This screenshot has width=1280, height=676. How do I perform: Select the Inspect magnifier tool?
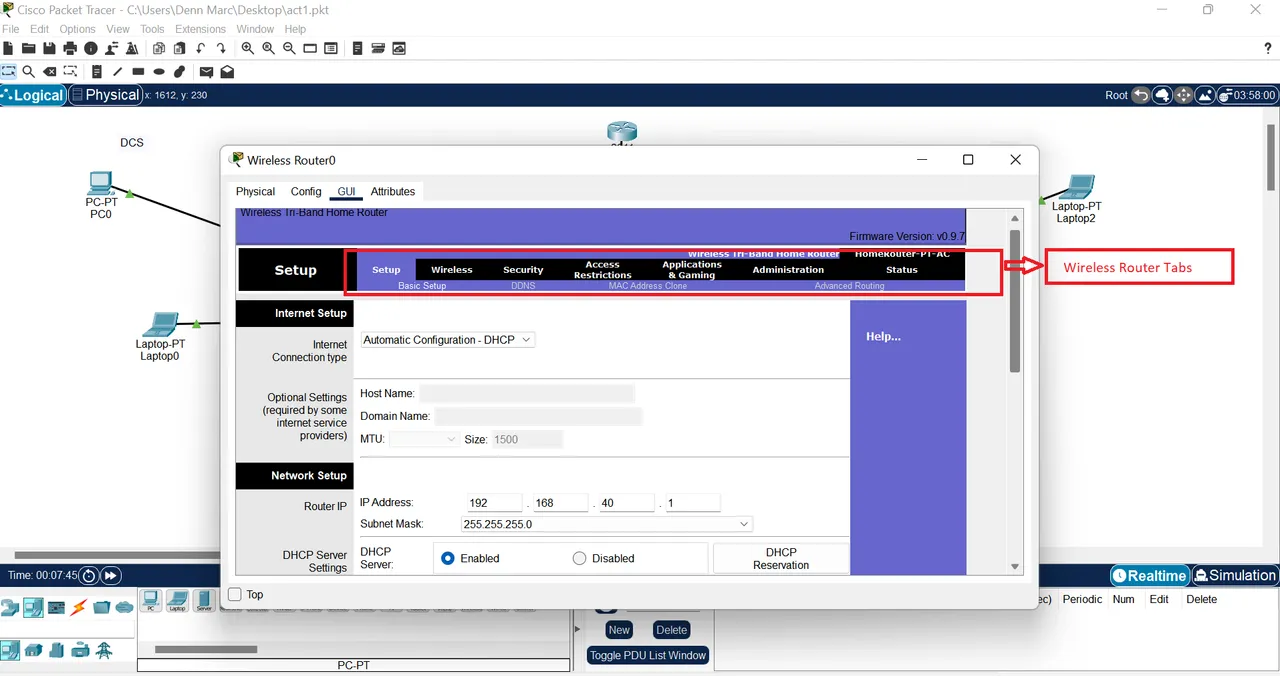click(29, 72)
